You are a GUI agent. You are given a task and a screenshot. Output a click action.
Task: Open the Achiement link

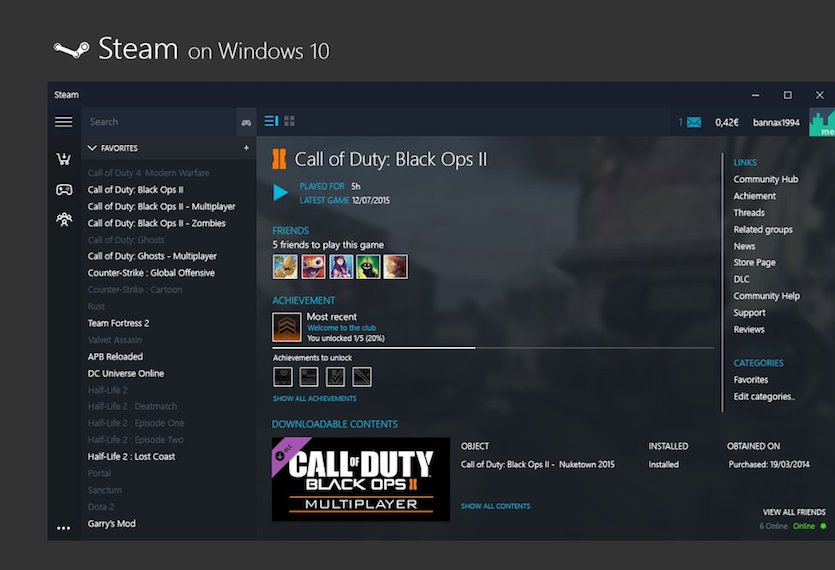(754, 196)
